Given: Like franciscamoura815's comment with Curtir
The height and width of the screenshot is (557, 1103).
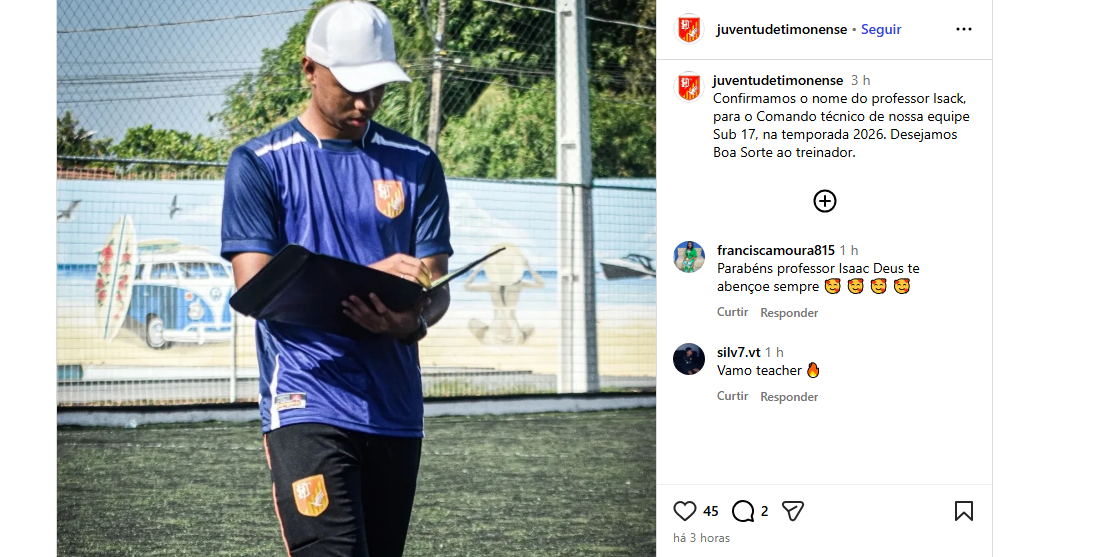Looking at the screenshot, I should coord(732,312).
